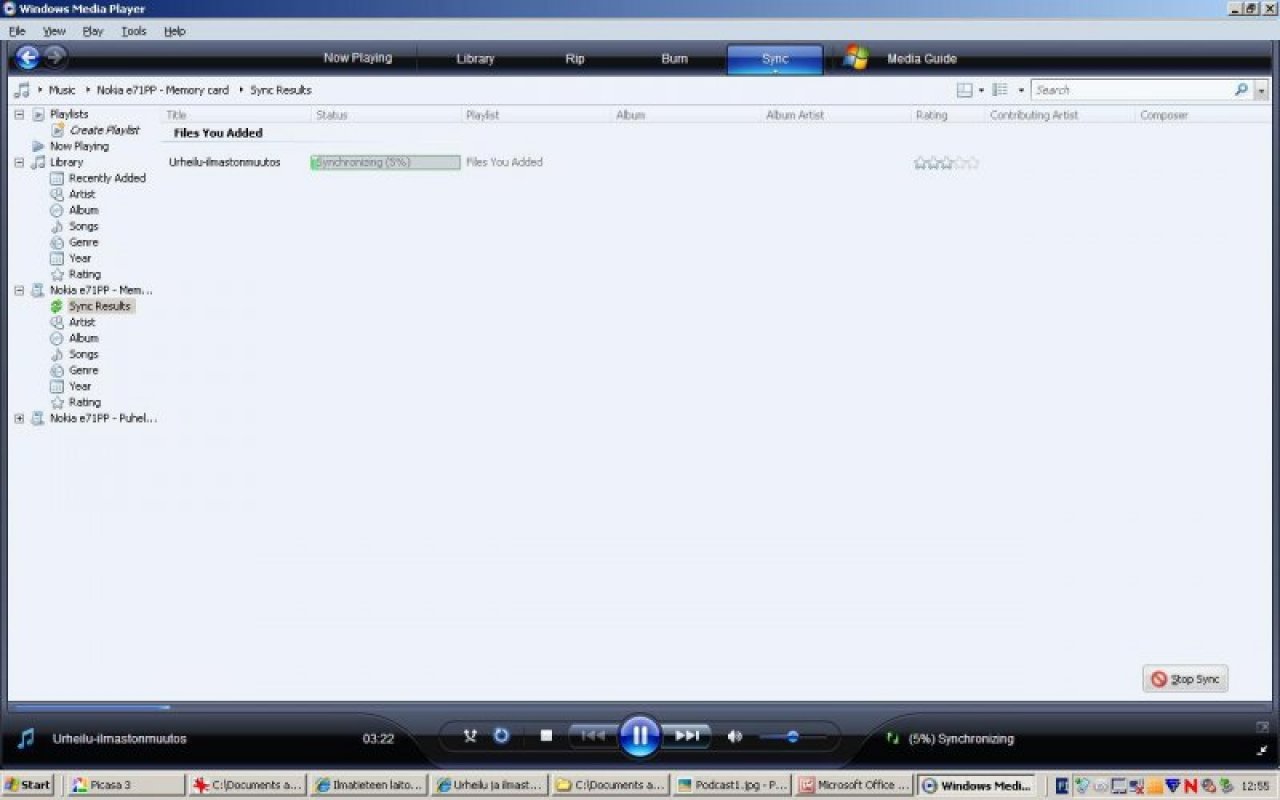The image size is (1280, 800).
Task: Click the magnifier icon in Search box
Action: tap(1241, 90)
